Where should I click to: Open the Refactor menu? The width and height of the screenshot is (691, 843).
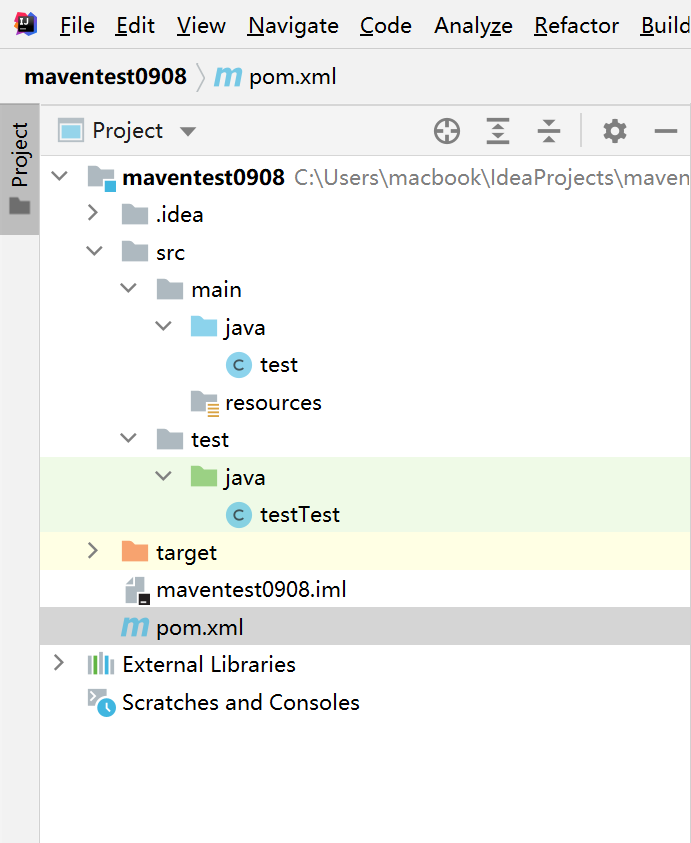[x=576, y=25]
